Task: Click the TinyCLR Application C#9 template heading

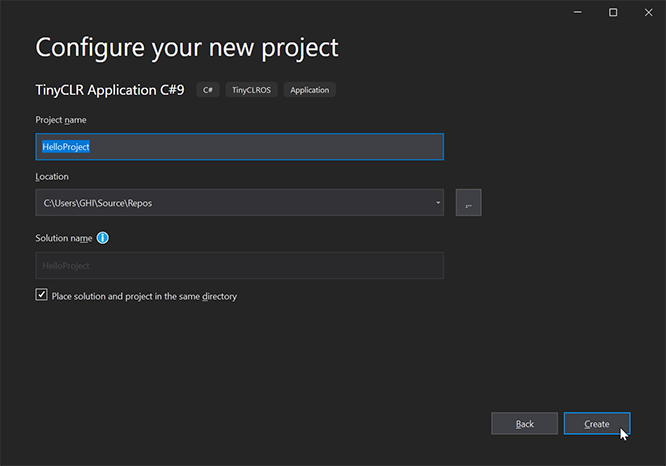Action: pos(110,90)
